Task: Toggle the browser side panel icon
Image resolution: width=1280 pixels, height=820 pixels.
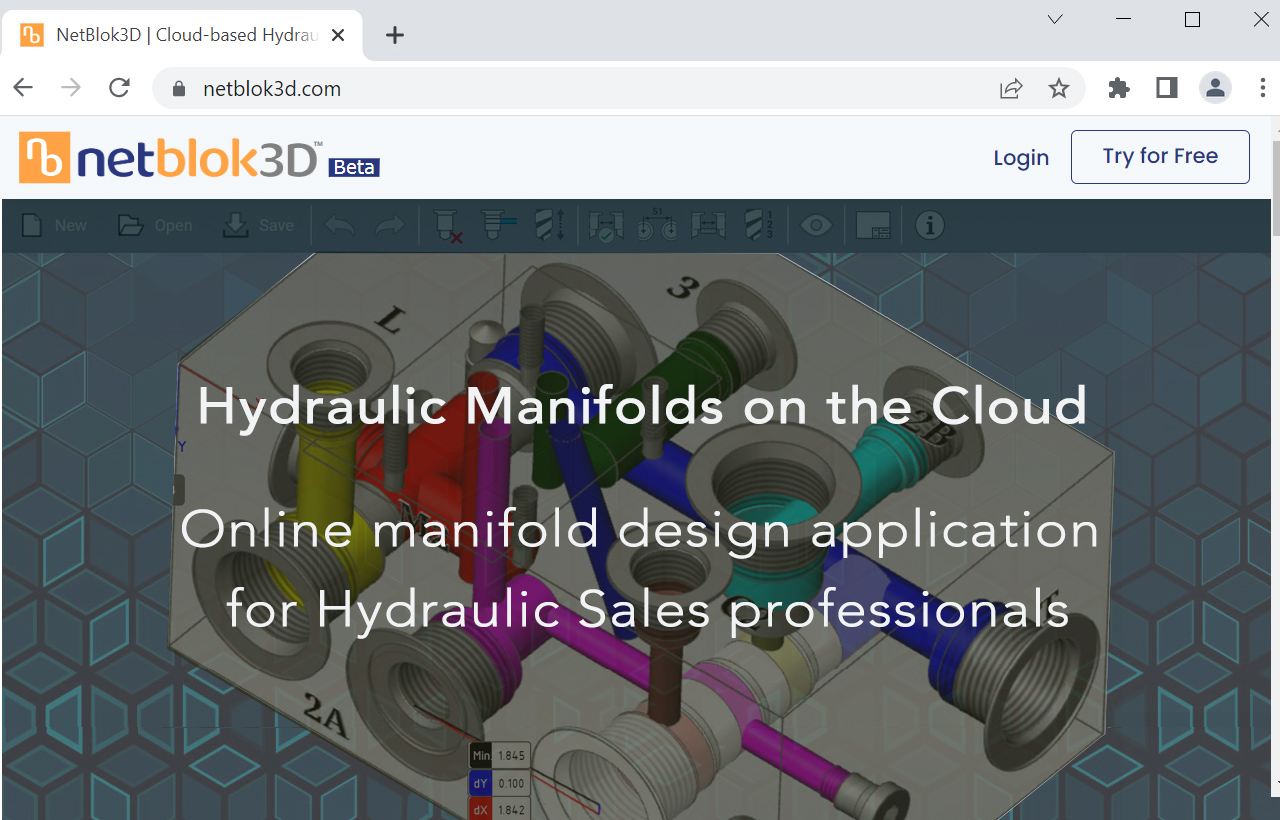Action: (x=1167, y=88)
